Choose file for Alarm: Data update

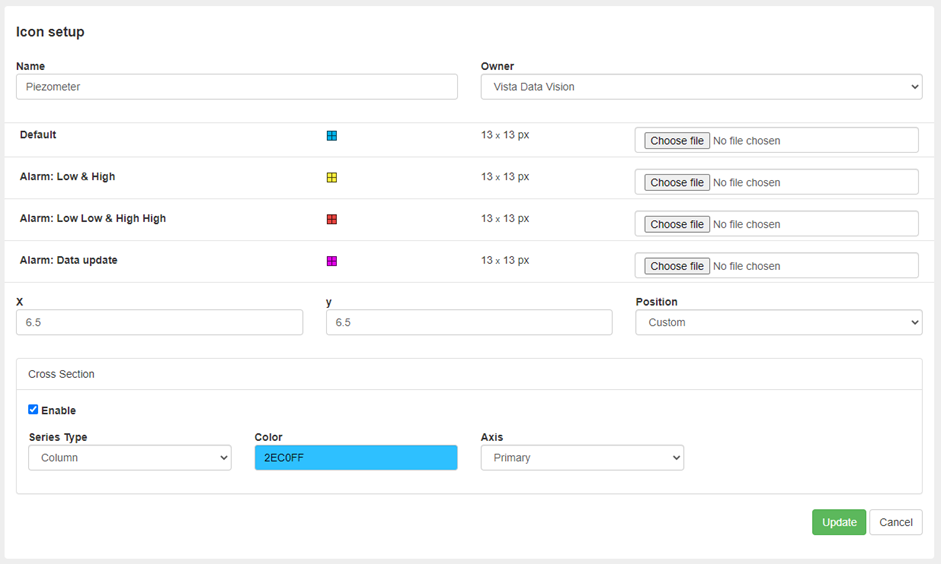coord(677,266)
